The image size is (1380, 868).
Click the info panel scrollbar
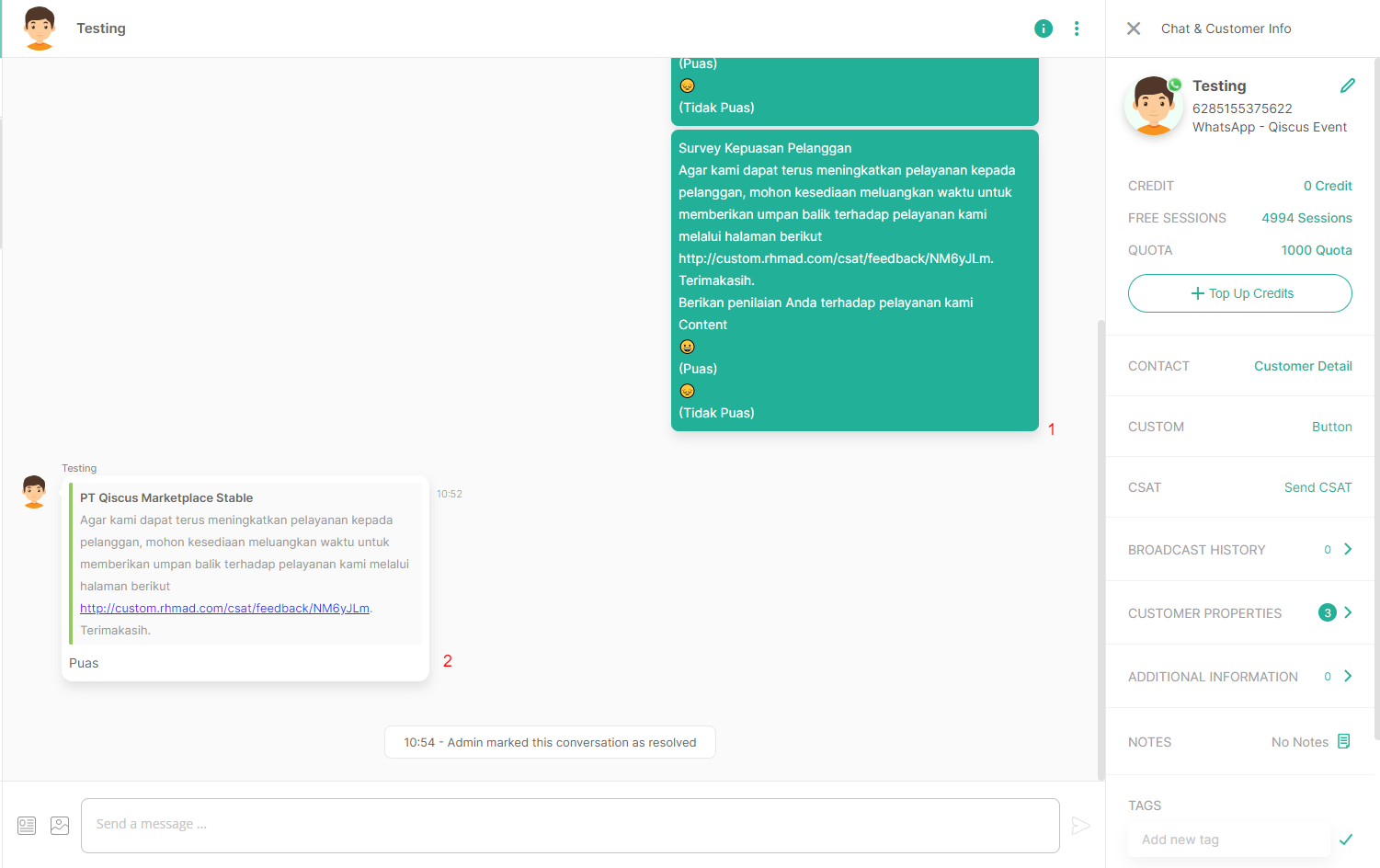click(1376, 397)
